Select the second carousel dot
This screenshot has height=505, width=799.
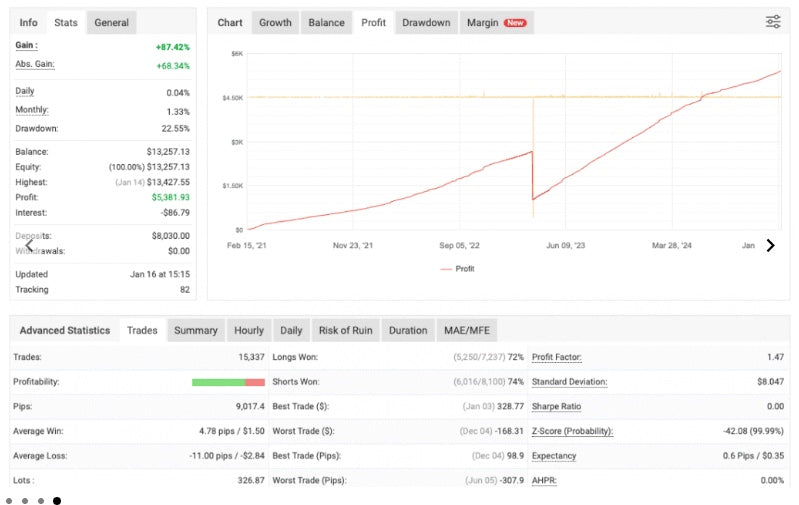[x=25, y=500]
